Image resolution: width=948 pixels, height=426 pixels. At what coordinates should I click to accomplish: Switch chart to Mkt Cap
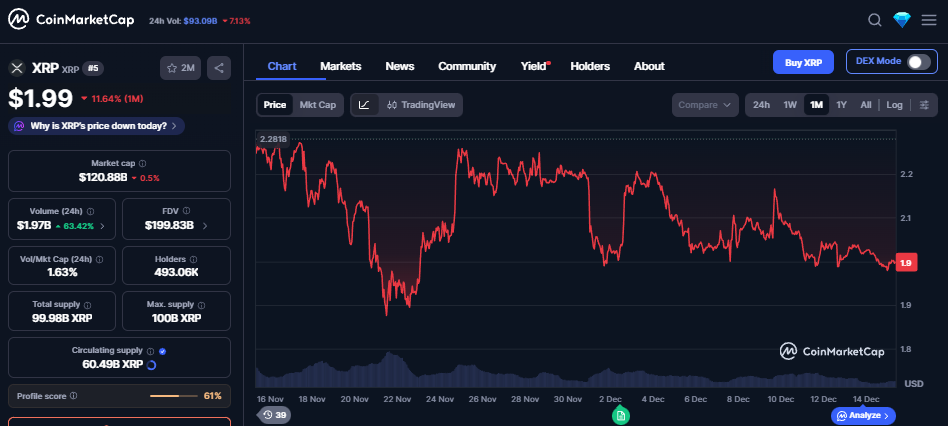point(318,105)
